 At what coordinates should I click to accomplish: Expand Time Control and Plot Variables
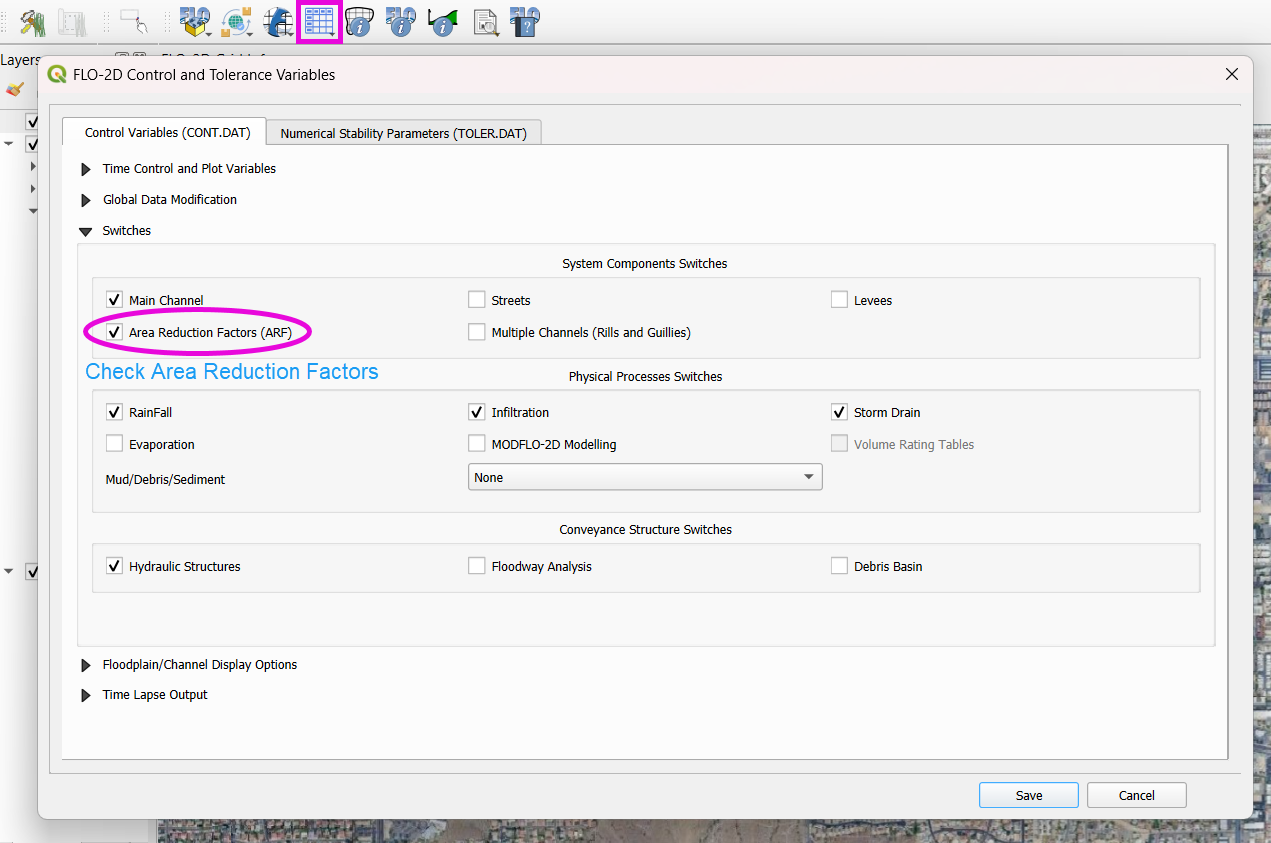(86, 169)
